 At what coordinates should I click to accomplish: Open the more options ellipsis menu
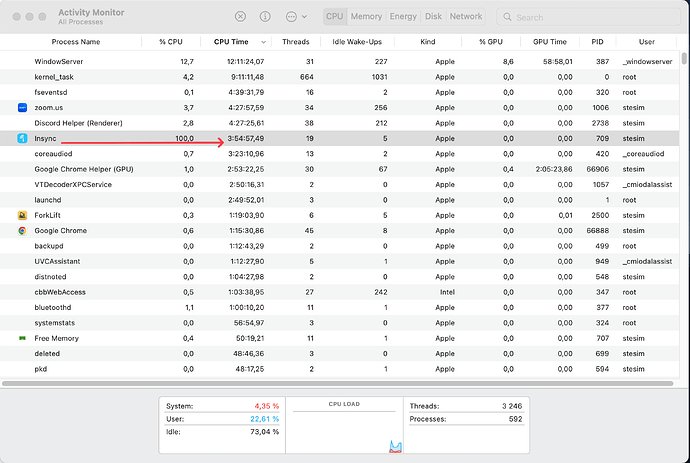[296, 17]
